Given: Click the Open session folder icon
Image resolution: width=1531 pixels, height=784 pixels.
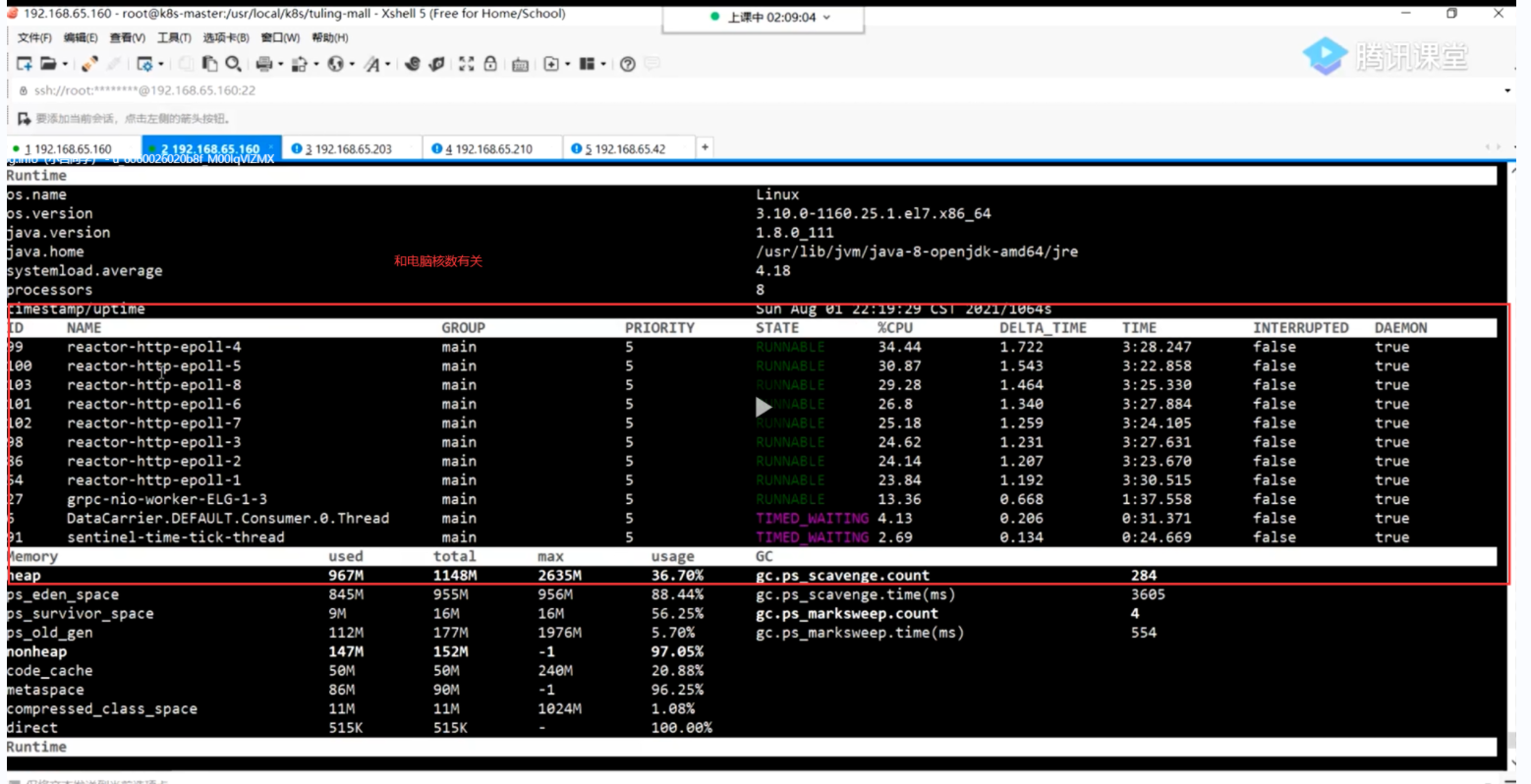Looking at the screenshot, I should 48,64.
